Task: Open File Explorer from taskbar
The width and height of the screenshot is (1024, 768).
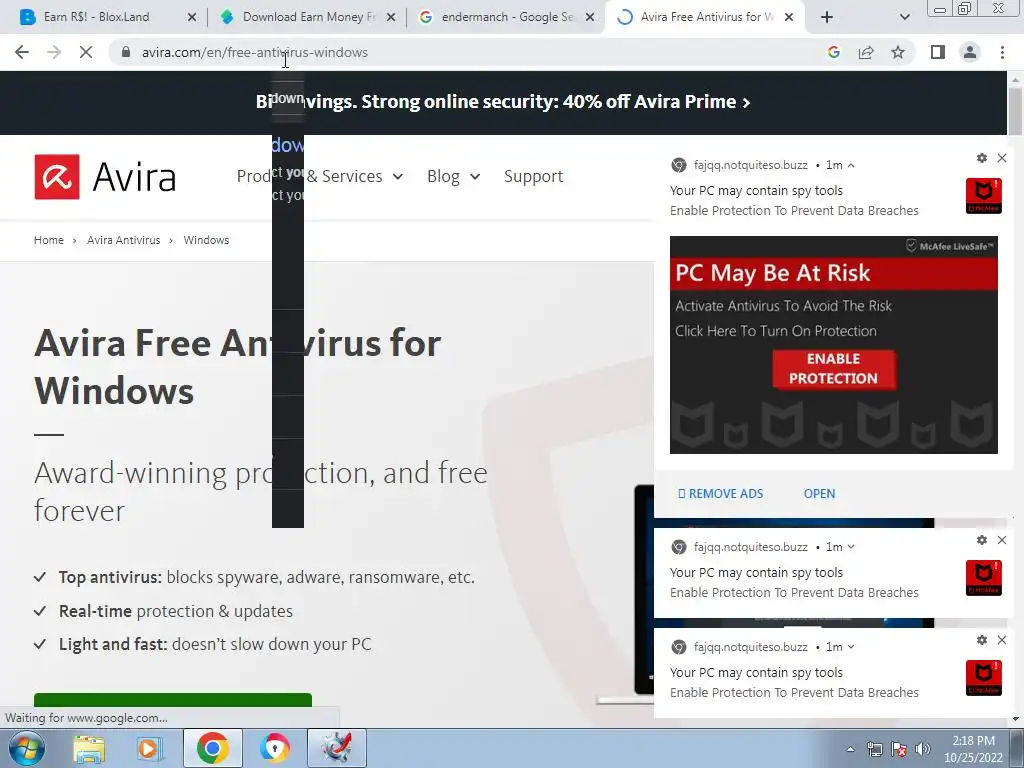Action: tap(89, 748)
